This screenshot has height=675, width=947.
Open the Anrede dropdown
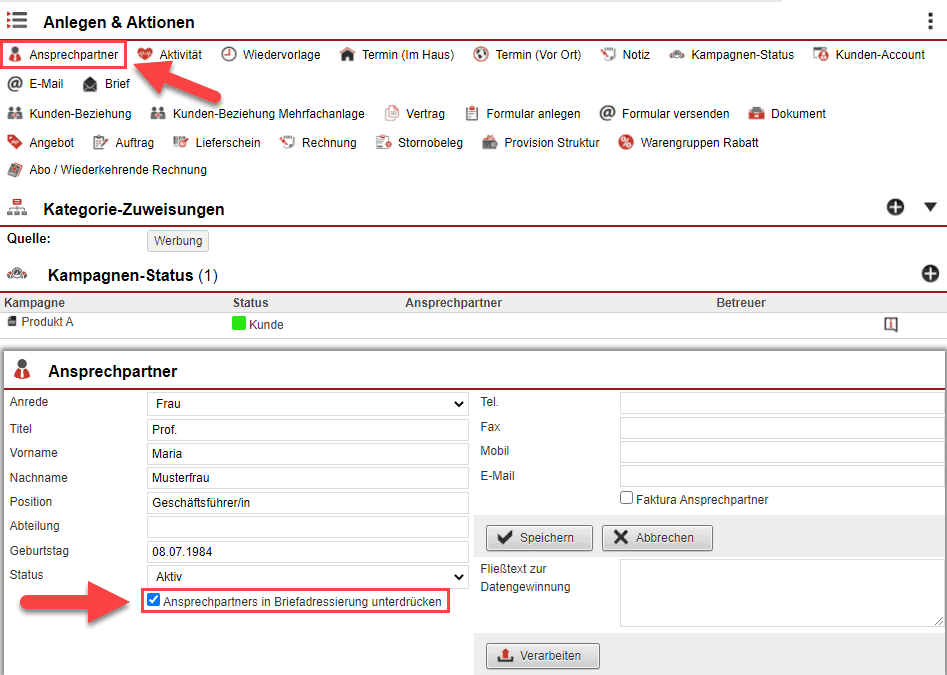click(307, 404)
